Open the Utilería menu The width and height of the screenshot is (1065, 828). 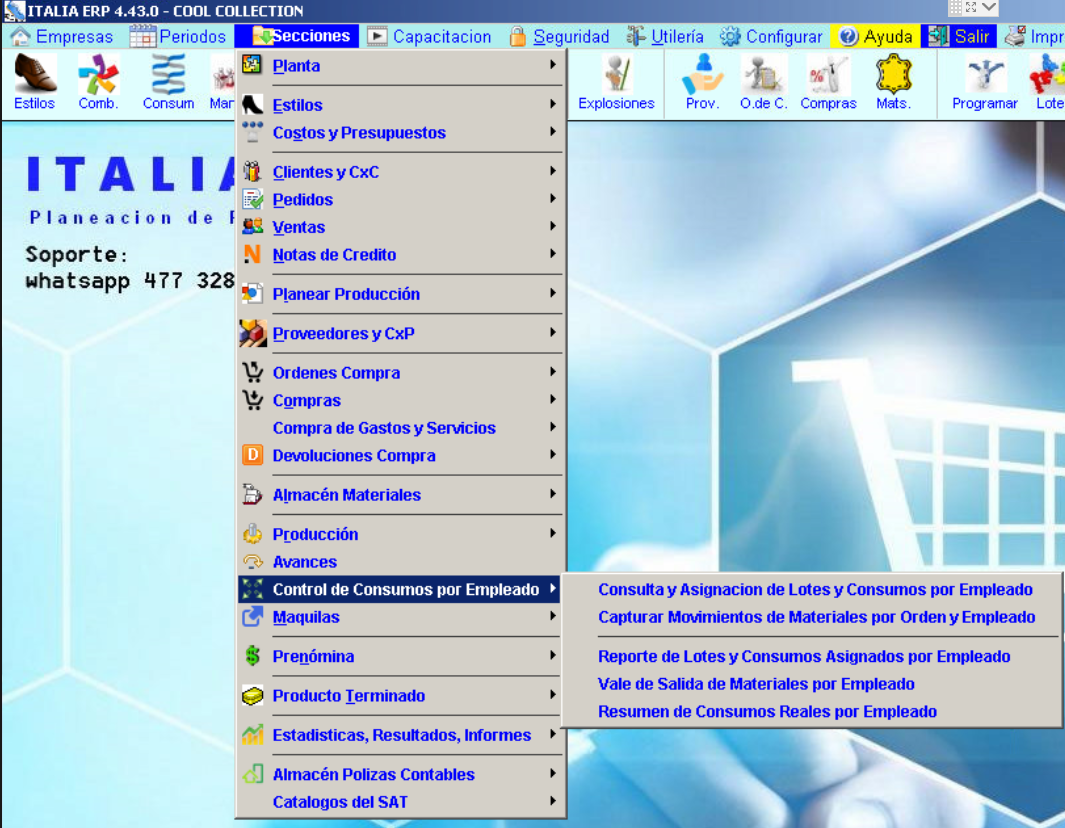pyautogui.click(x=666, y=36)
